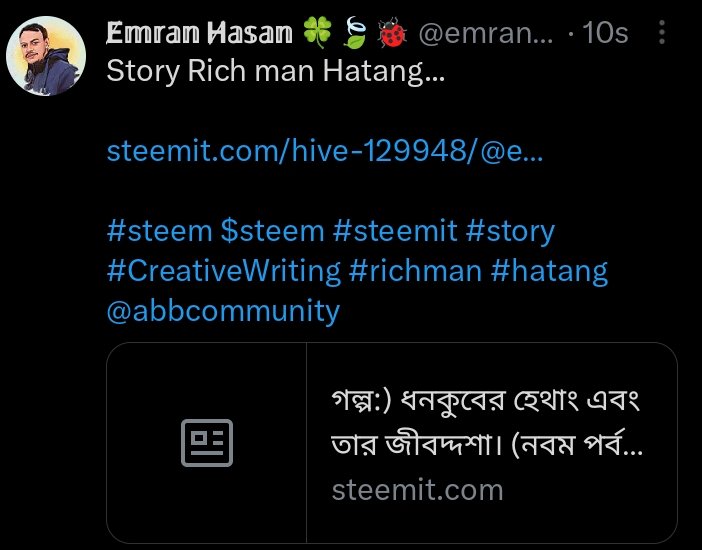The height and width of the screenshot is (550, 702).
Task: Click the ladybug emoji beside name
Action: click(392, 33)
